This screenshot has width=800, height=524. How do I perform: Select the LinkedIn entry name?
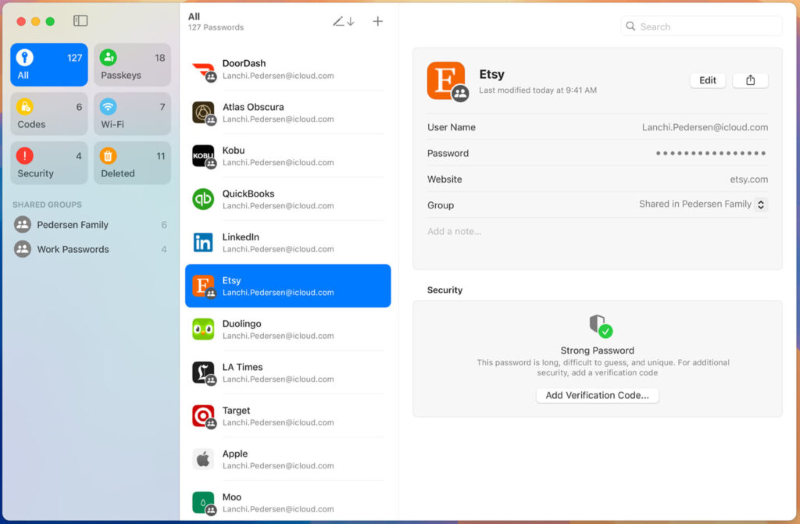tap(241, 237)
